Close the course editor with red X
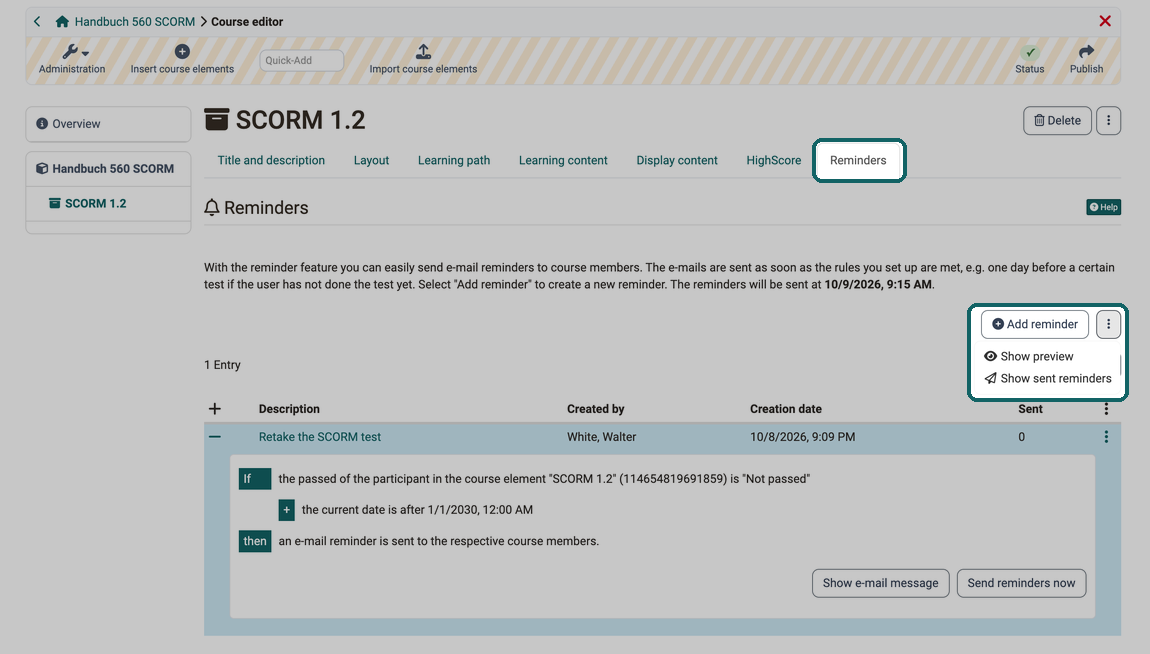Image resolution: width=1150 pixels, height=654 pixels. point(1105,21)
